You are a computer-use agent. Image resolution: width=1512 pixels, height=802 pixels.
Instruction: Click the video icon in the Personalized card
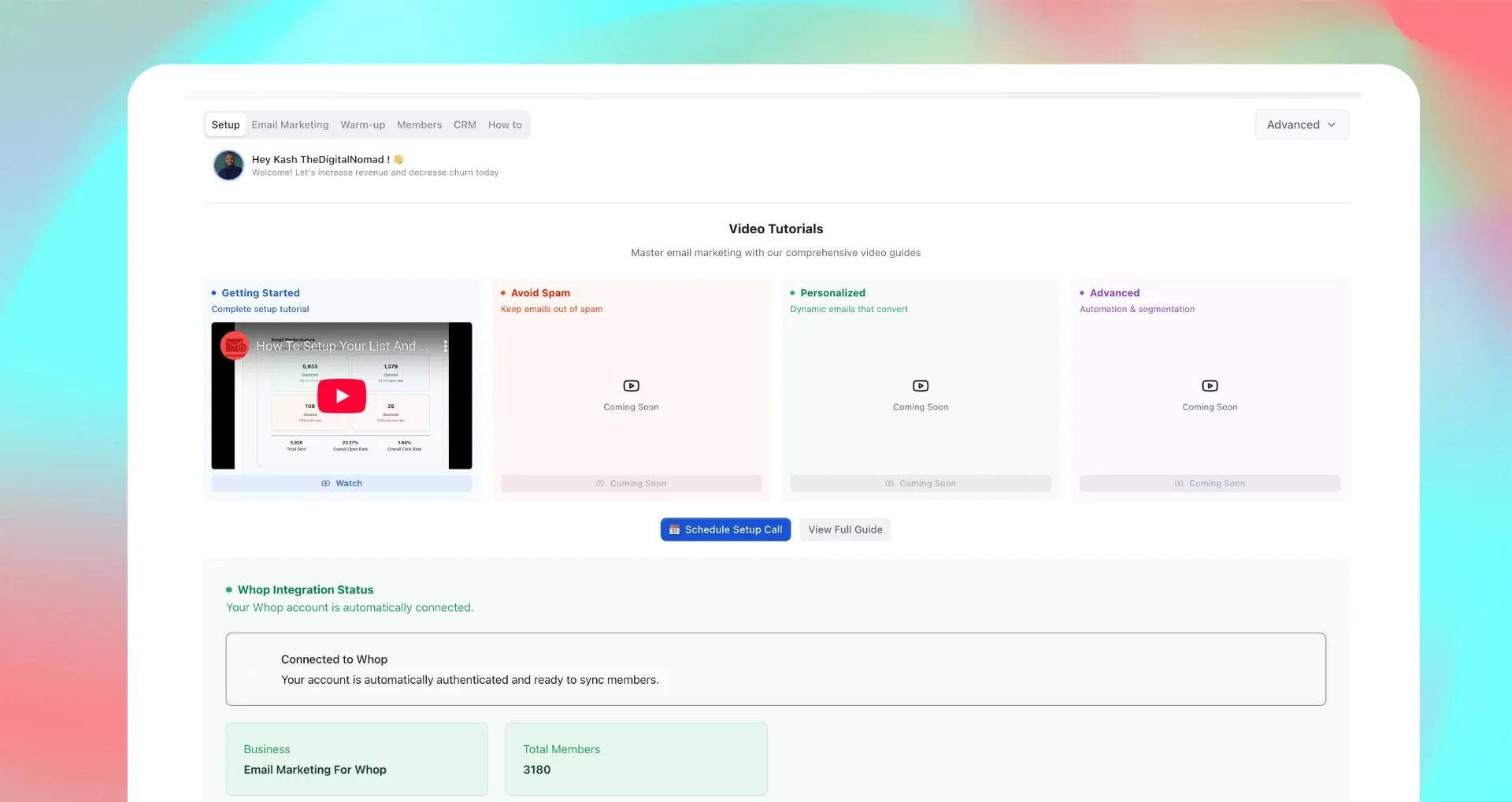[x=921, y=386]
